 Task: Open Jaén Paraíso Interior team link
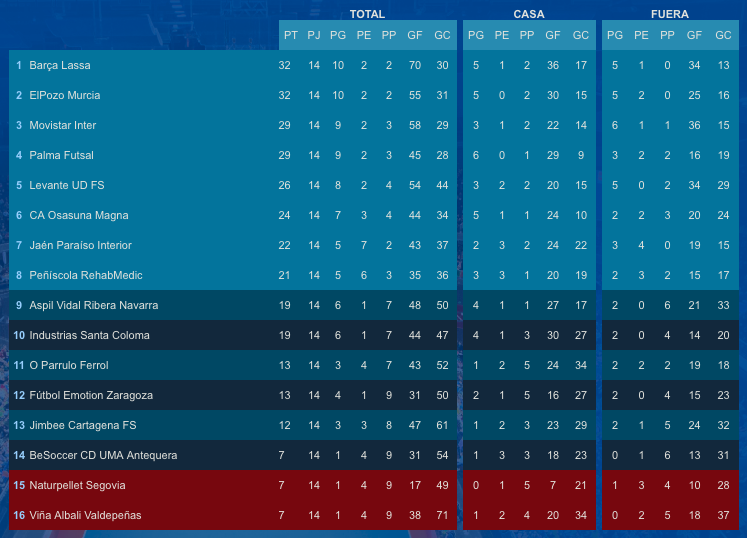click(80, 246)
